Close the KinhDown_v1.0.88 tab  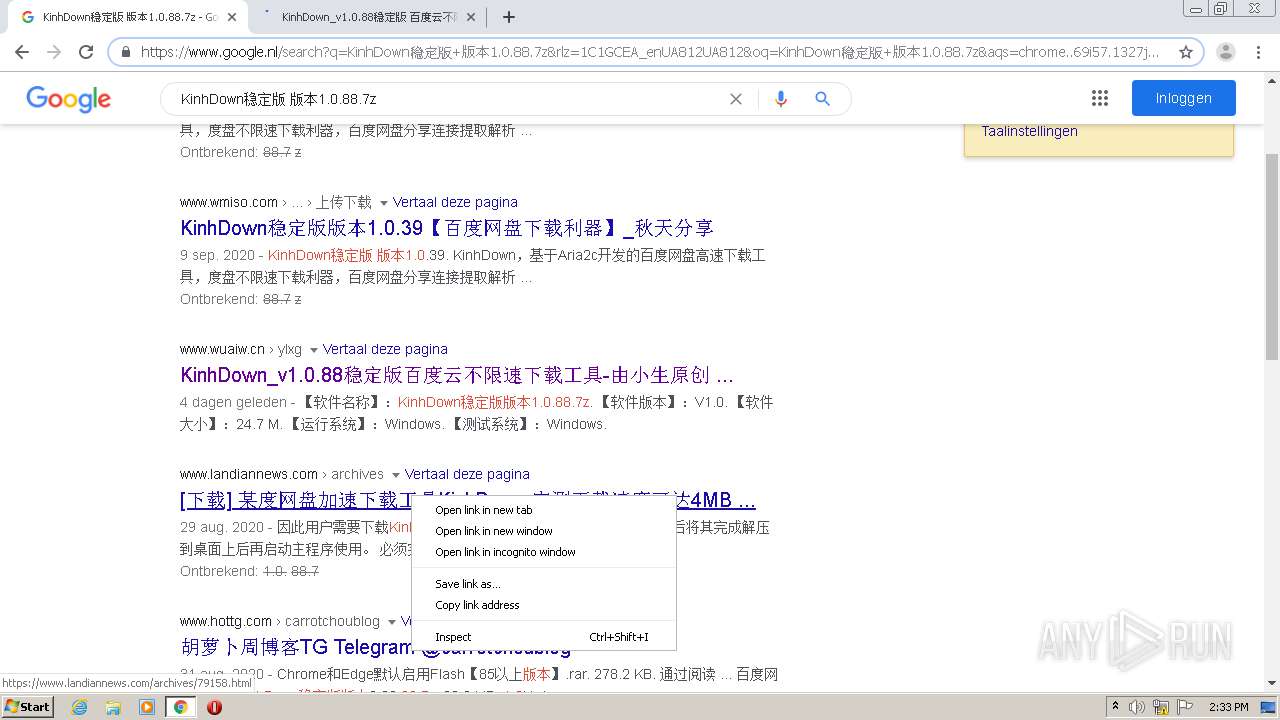[471, 17]
